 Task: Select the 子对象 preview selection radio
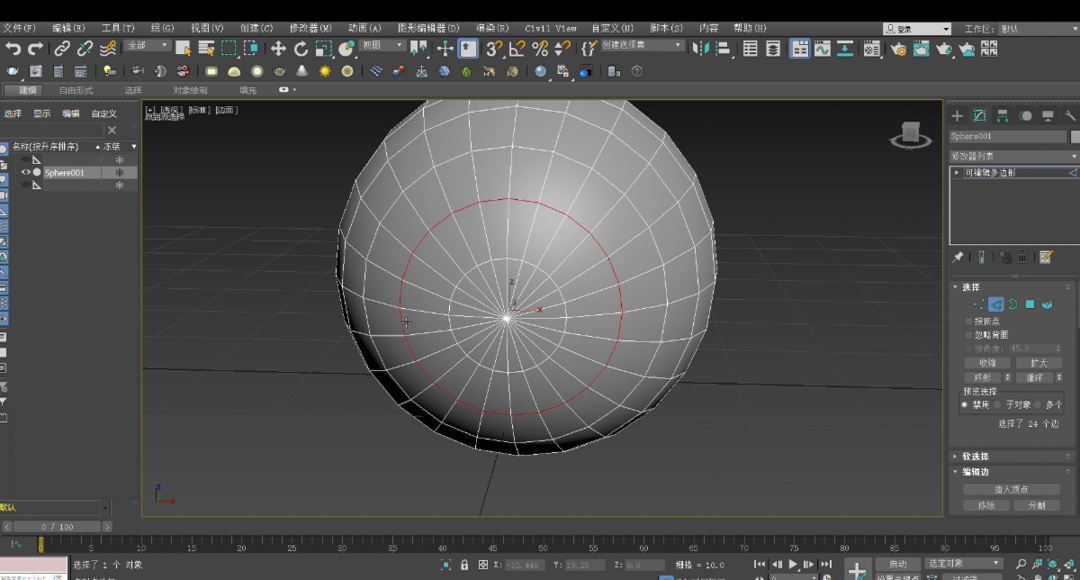point(997,405)
